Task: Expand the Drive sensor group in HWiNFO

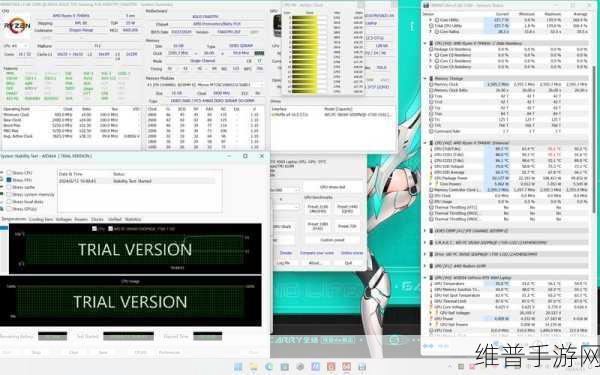Action: click(x=425, y=254)
